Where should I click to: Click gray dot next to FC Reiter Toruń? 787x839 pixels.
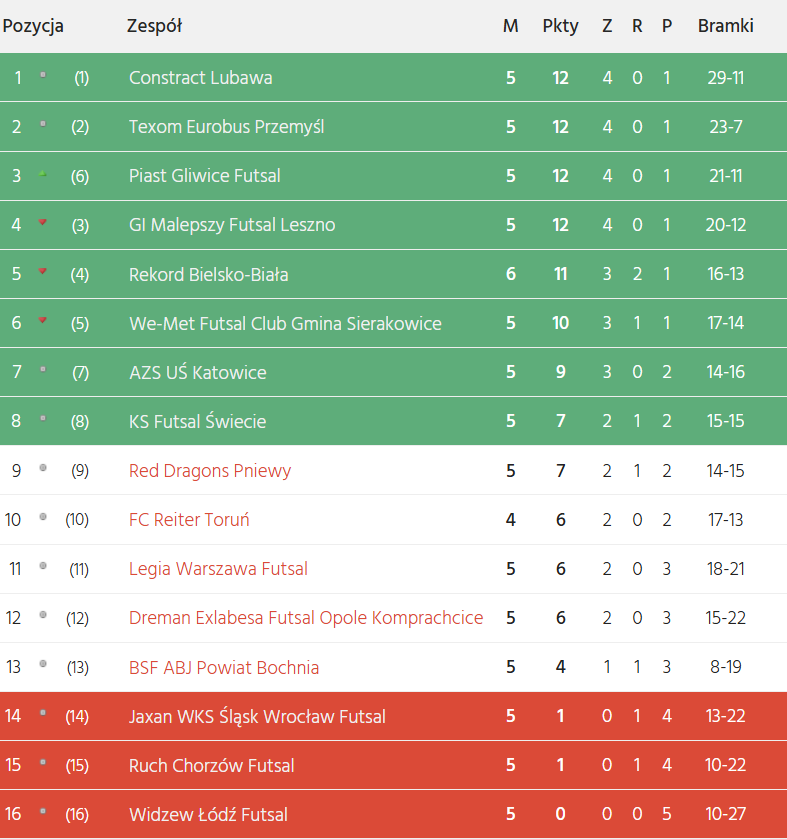click(42, 517)
